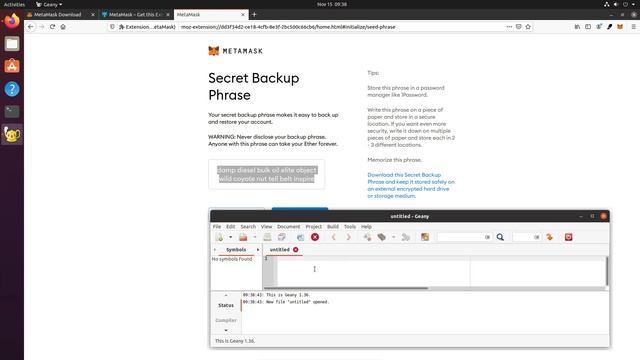Open the page actions three-dots menu in URL bar
The image size is (640, 360).
[x=509, y=27]
